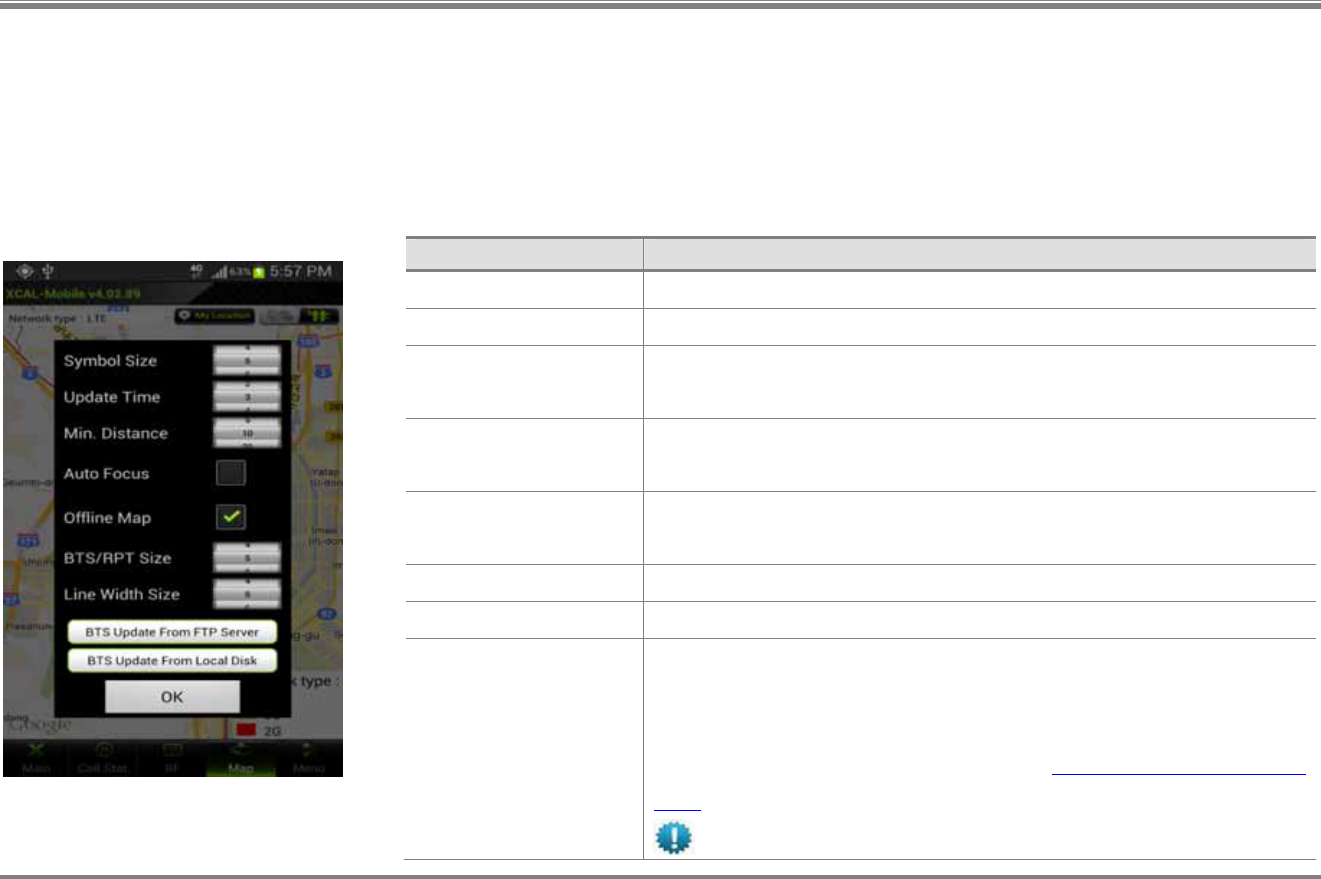Click BTS Update From Local Disk button

coord(172,661)
